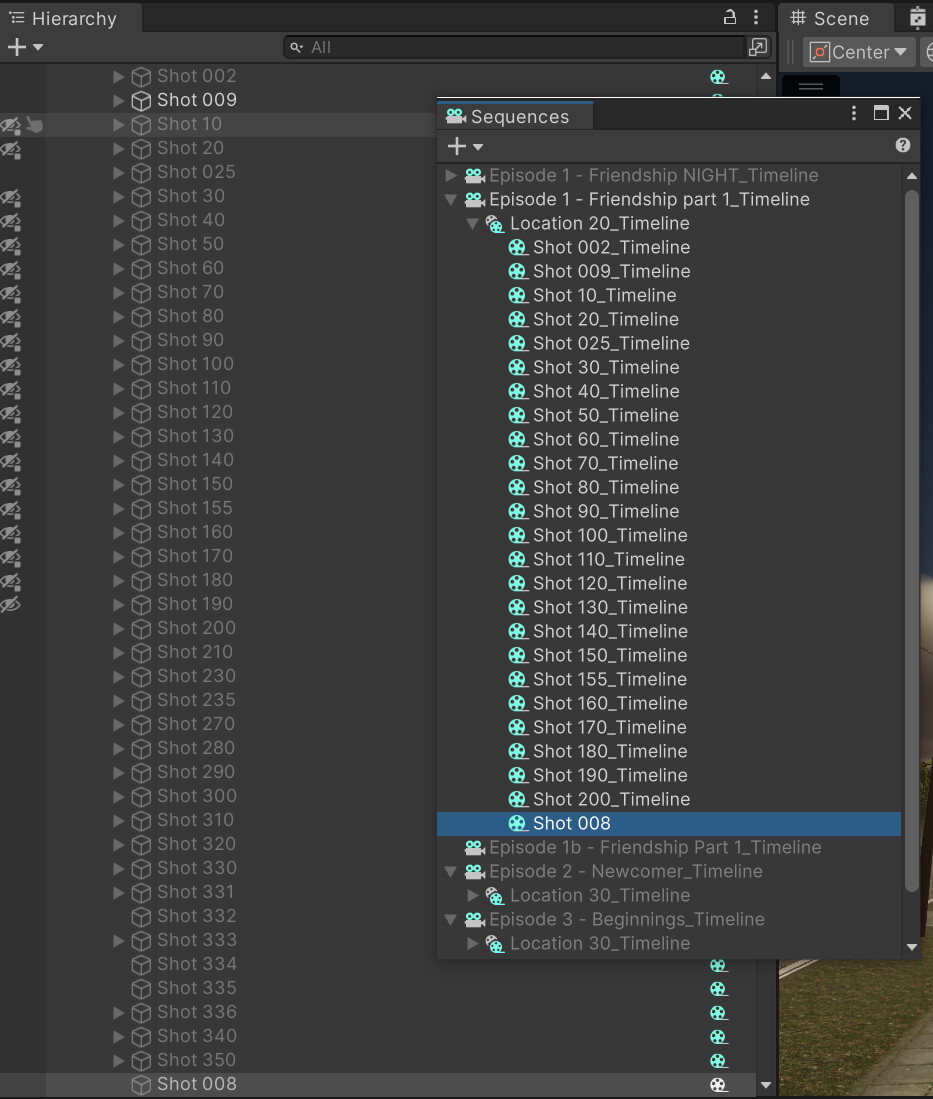The image size is (933, 1099).
Task: Click the help icon in the Sequences panel
Action: 903,145
